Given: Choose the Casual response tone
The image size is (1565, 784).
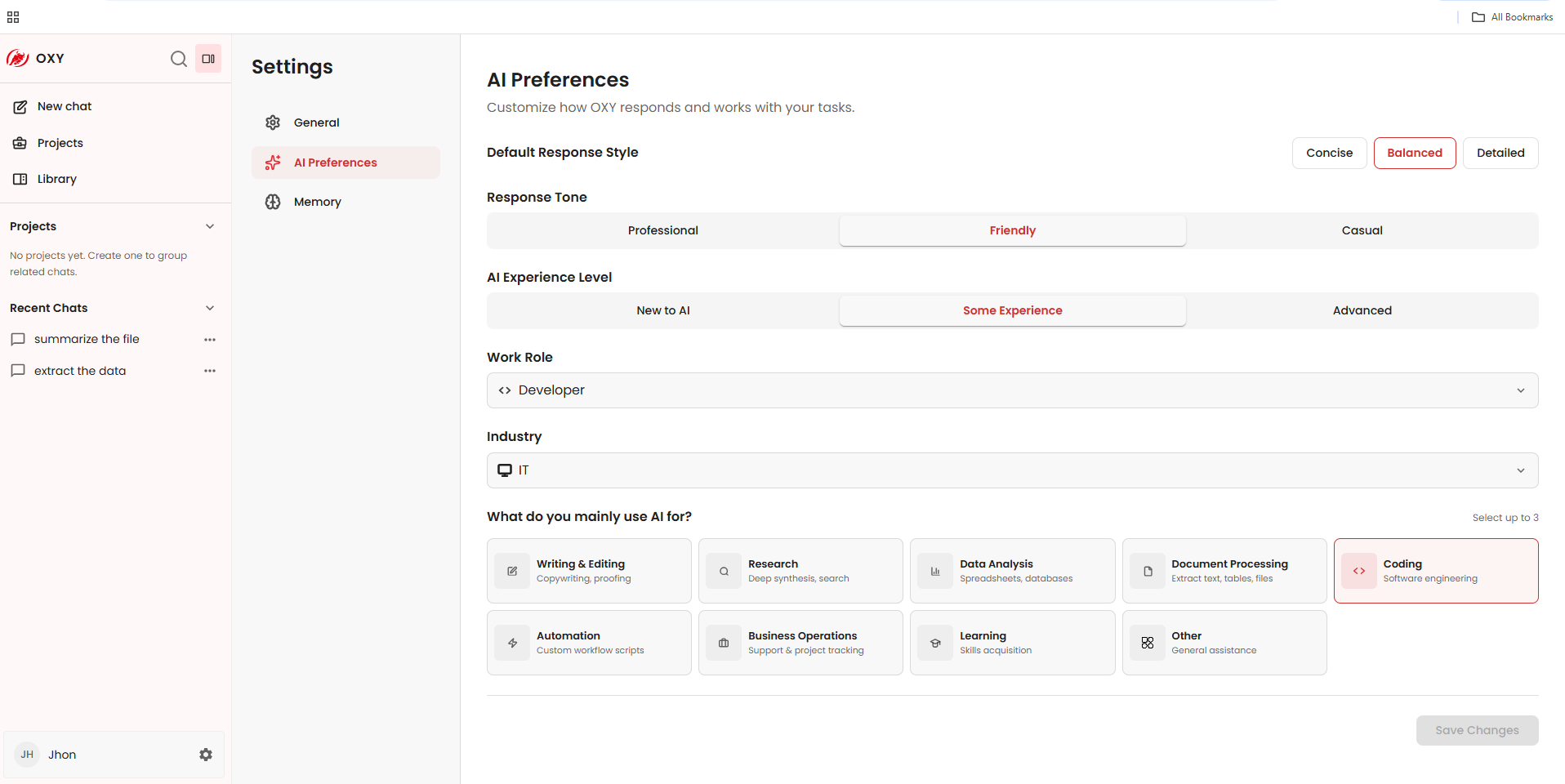Looking at the screenshot, I should pyautogui.click(x=1362, y=230).
